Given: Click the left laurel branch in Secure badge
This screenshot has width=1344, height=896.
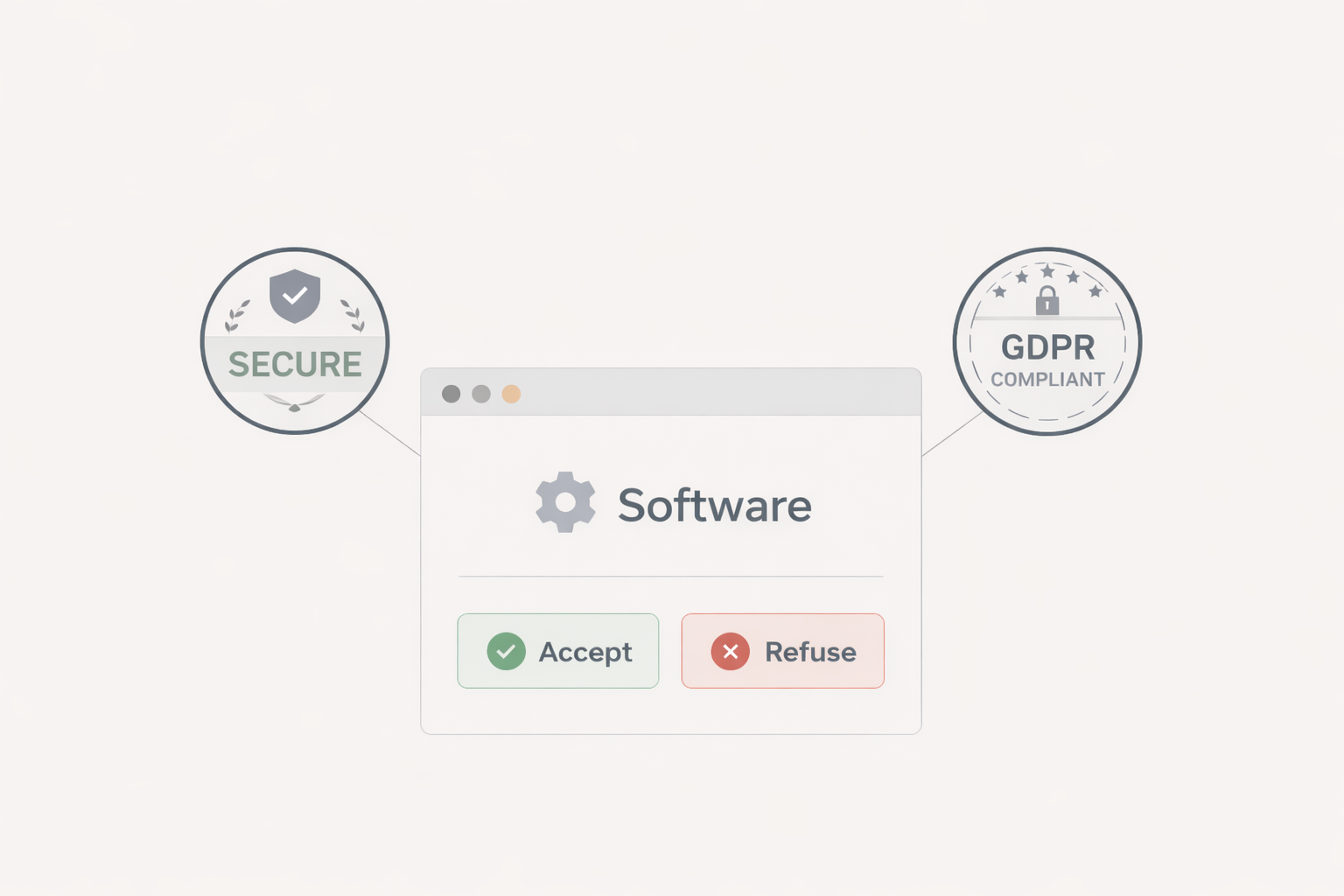Looking at the screenshot, I should point(237,316).
